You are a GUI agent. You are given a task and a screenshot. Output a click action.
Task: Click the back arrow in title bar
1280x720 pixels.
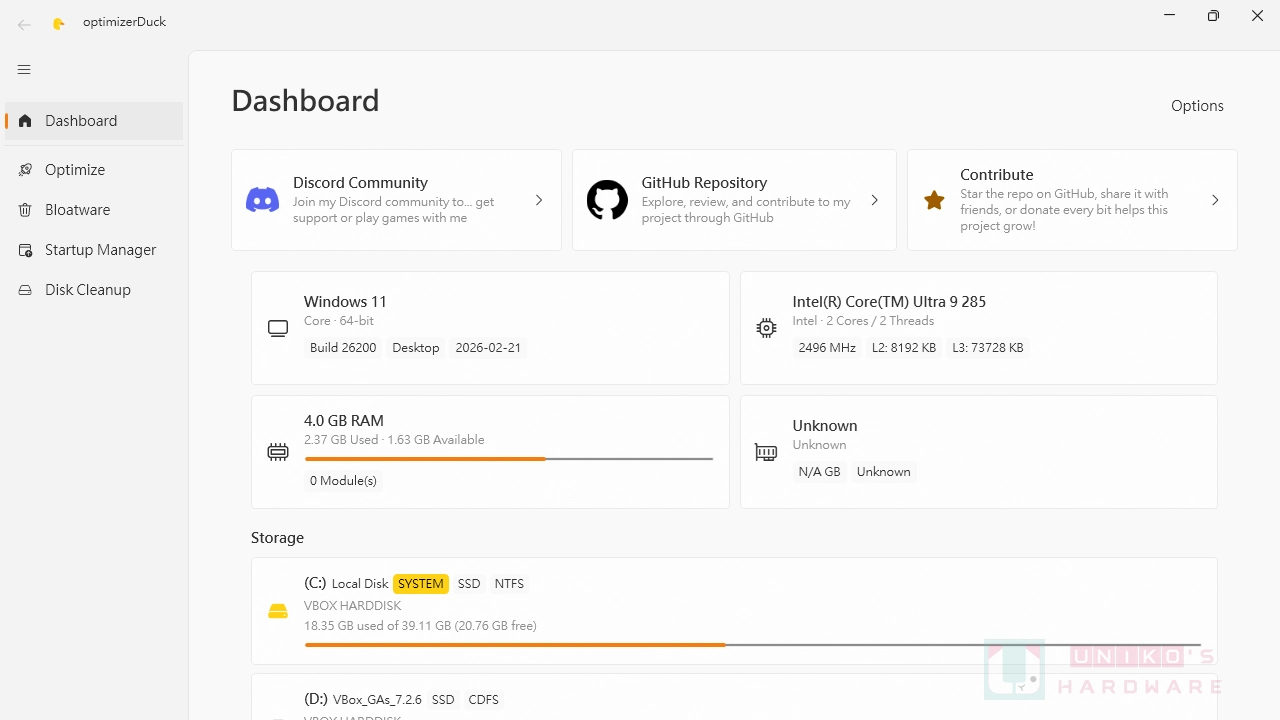coord(24,24)
